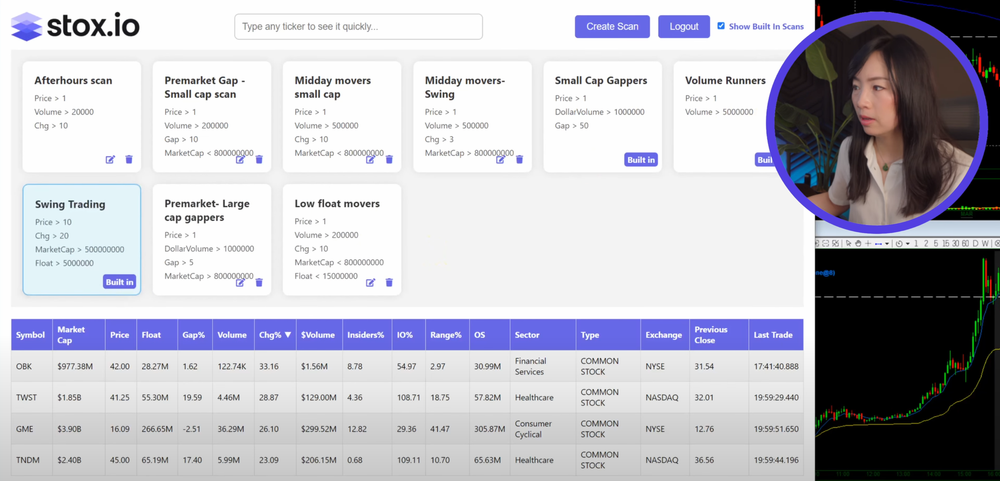Image resolution: width=1000 pixels, height=481 pixels.
Task: Click the clock icon in chart toolbar
Action: (899, 244)
